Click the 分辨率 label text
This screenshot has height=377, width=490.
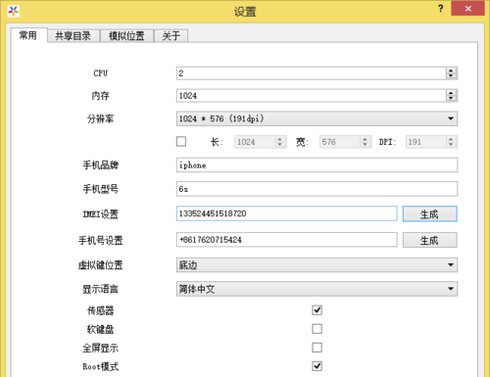[x=100, y=119]
